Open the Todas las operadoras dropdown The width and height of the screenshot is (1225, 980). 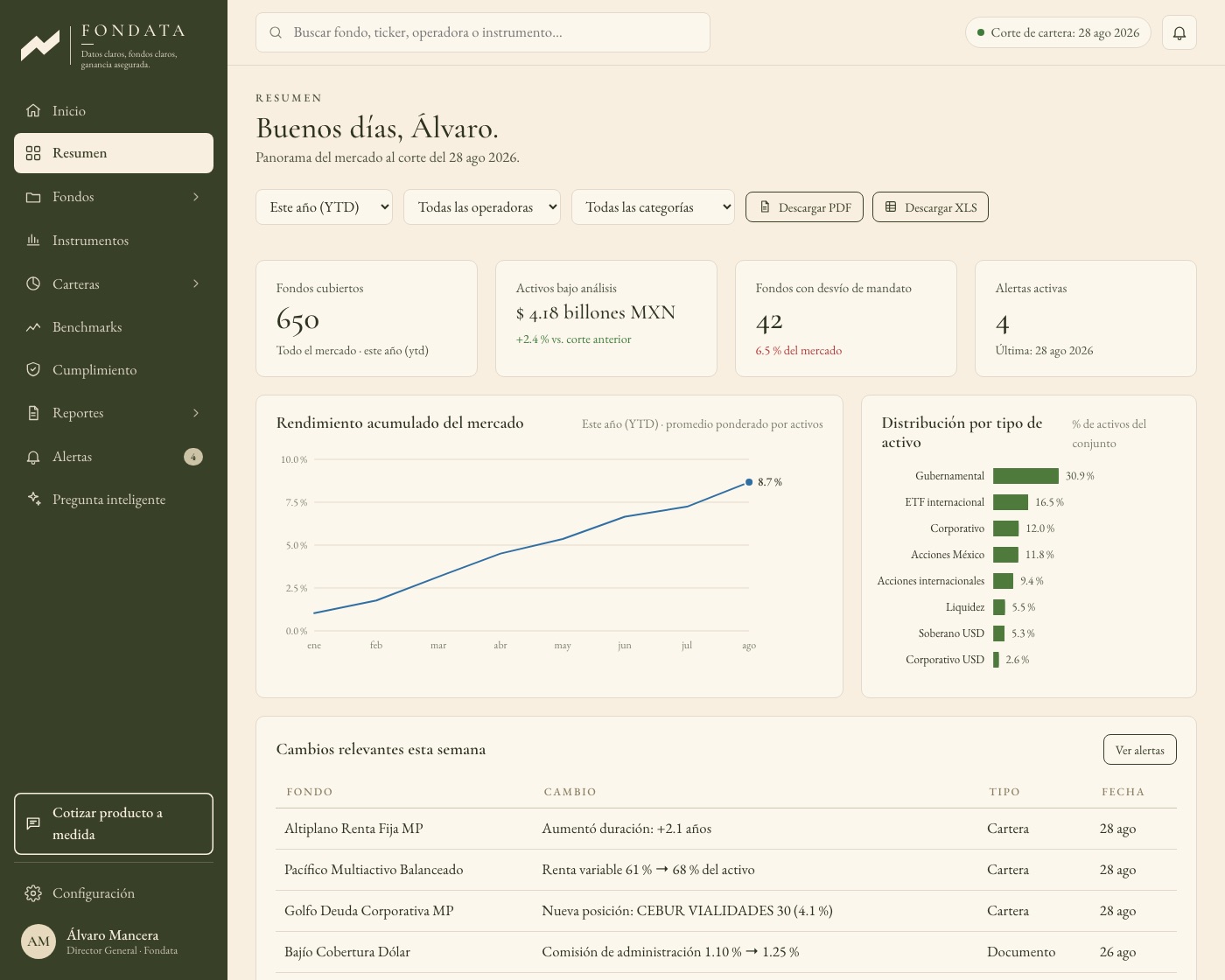point(482,207)
